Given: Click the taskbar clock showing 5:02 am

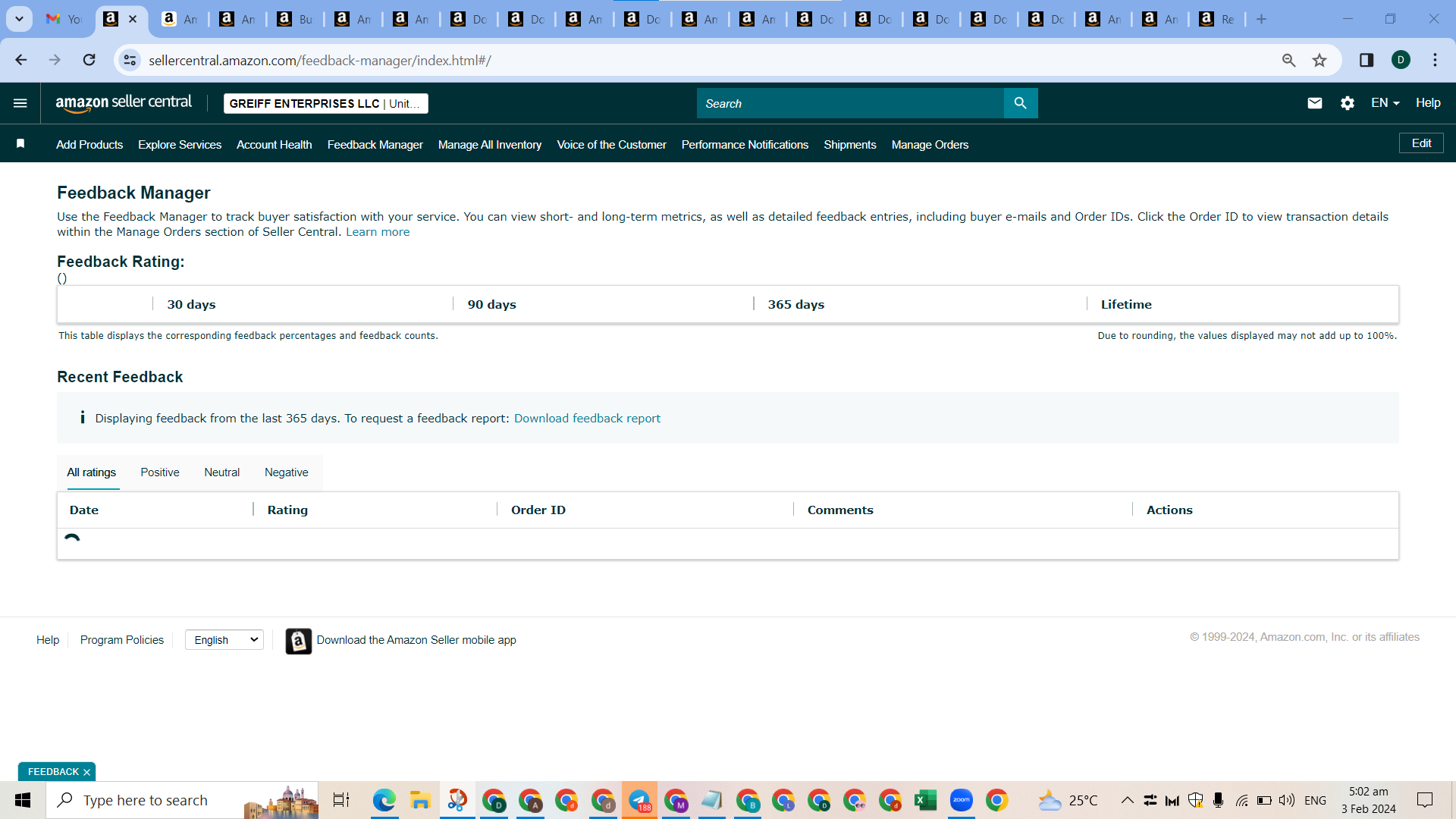Looking at the screenshot, I should click(x=1369, y=800).
